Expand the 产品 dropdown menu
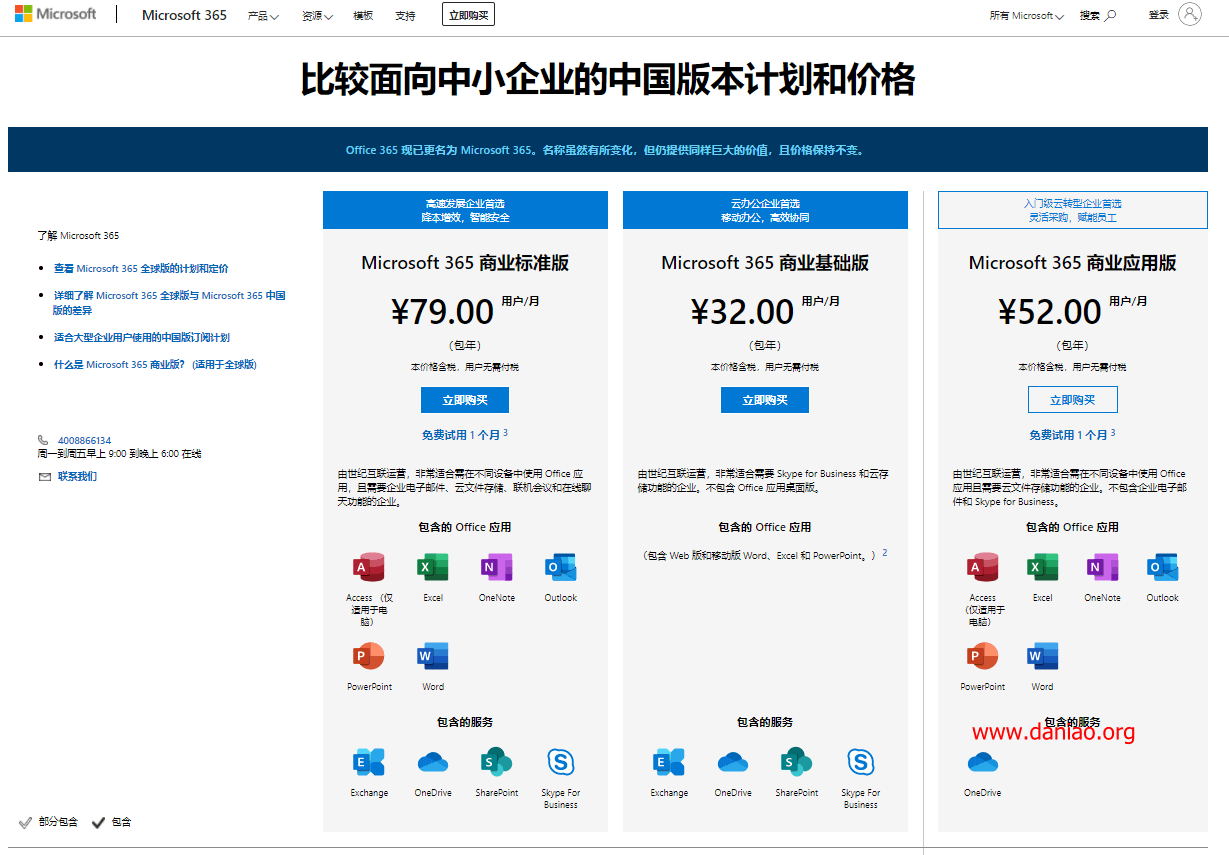1229x855 pixels. click(263, 16)
